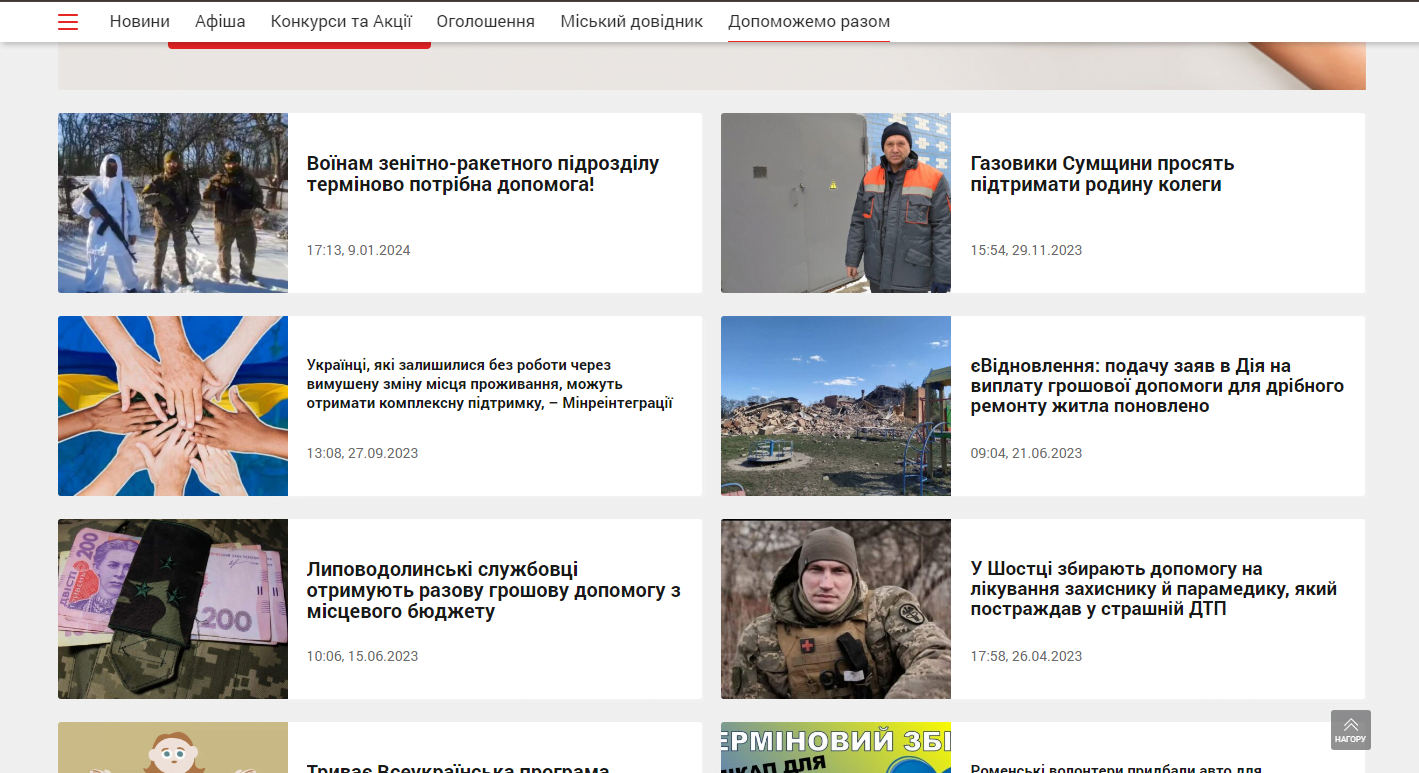The height and width of the screenshot is (773, 1419).
Task: Open Конкурси та Акції
Action: coord(341,21)
